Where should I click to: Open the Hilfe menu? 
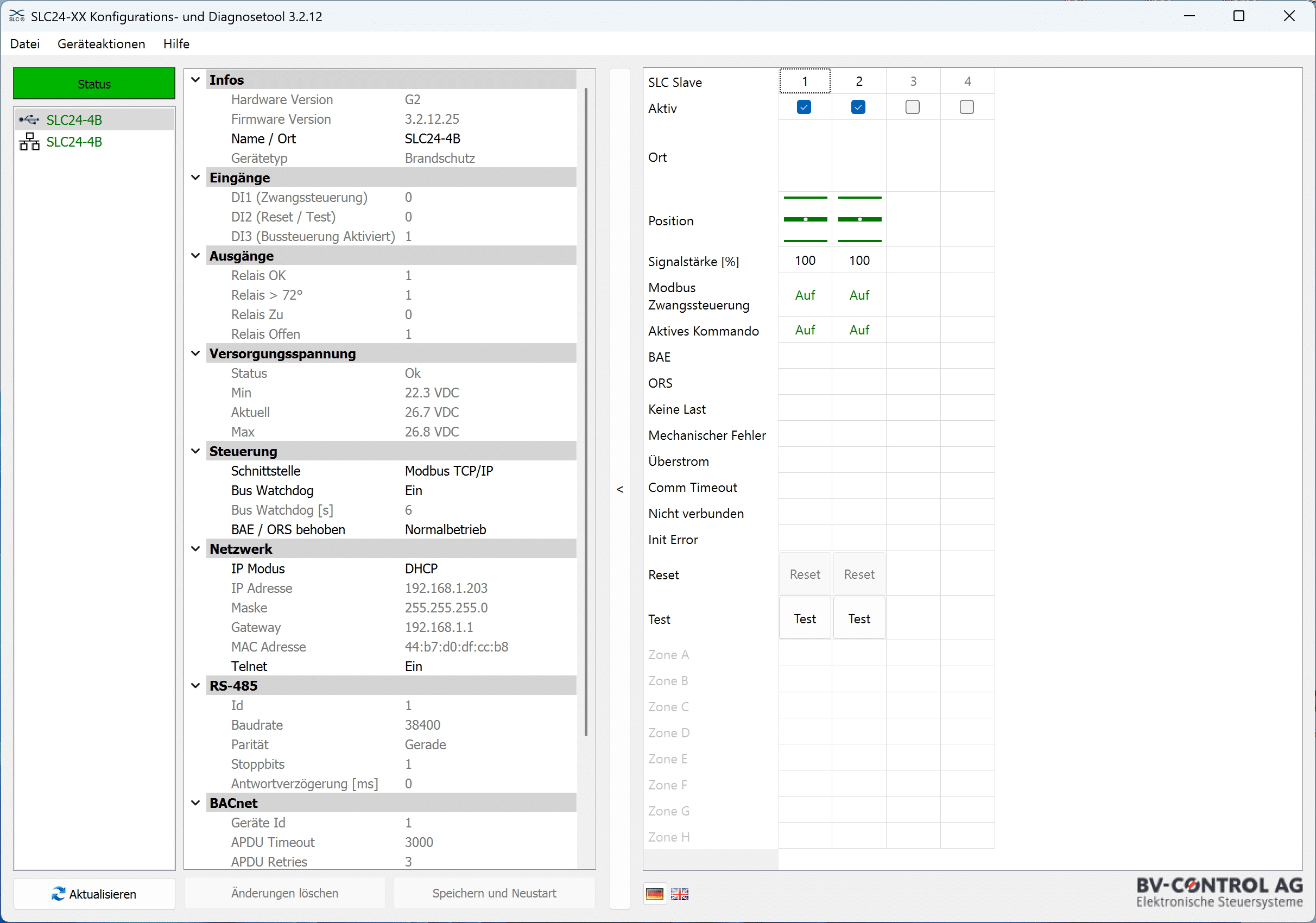pyautogui.click(x=176, y=43)
